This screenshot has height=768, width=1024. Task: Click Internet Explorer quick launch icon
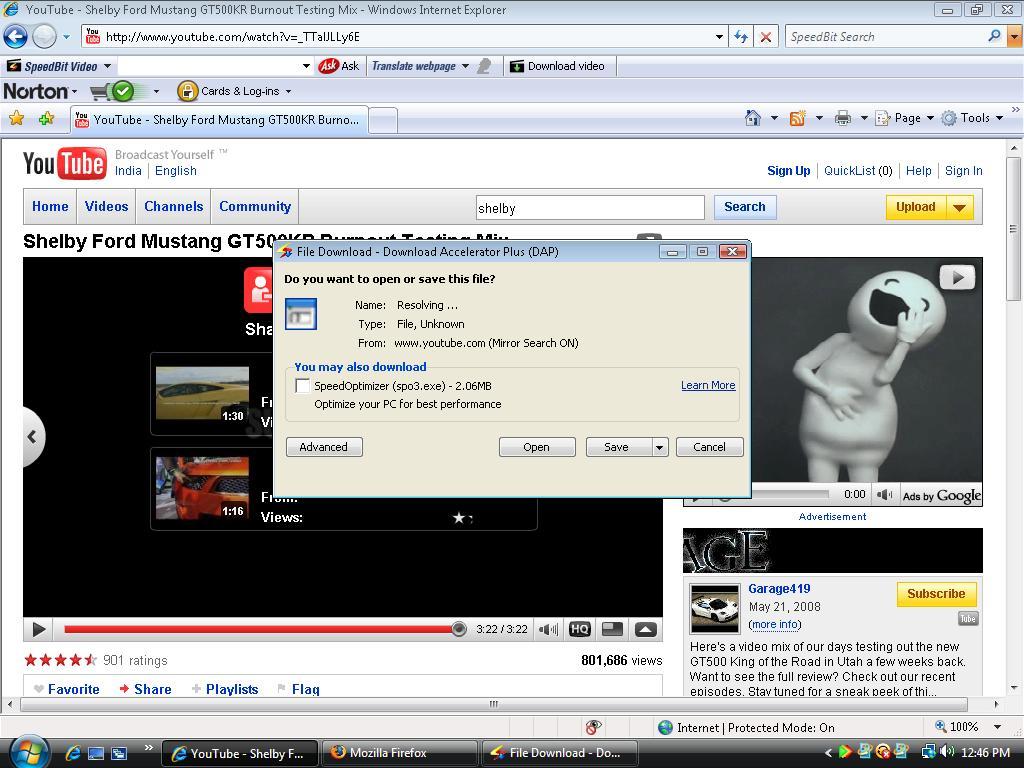tap(72, 753)
